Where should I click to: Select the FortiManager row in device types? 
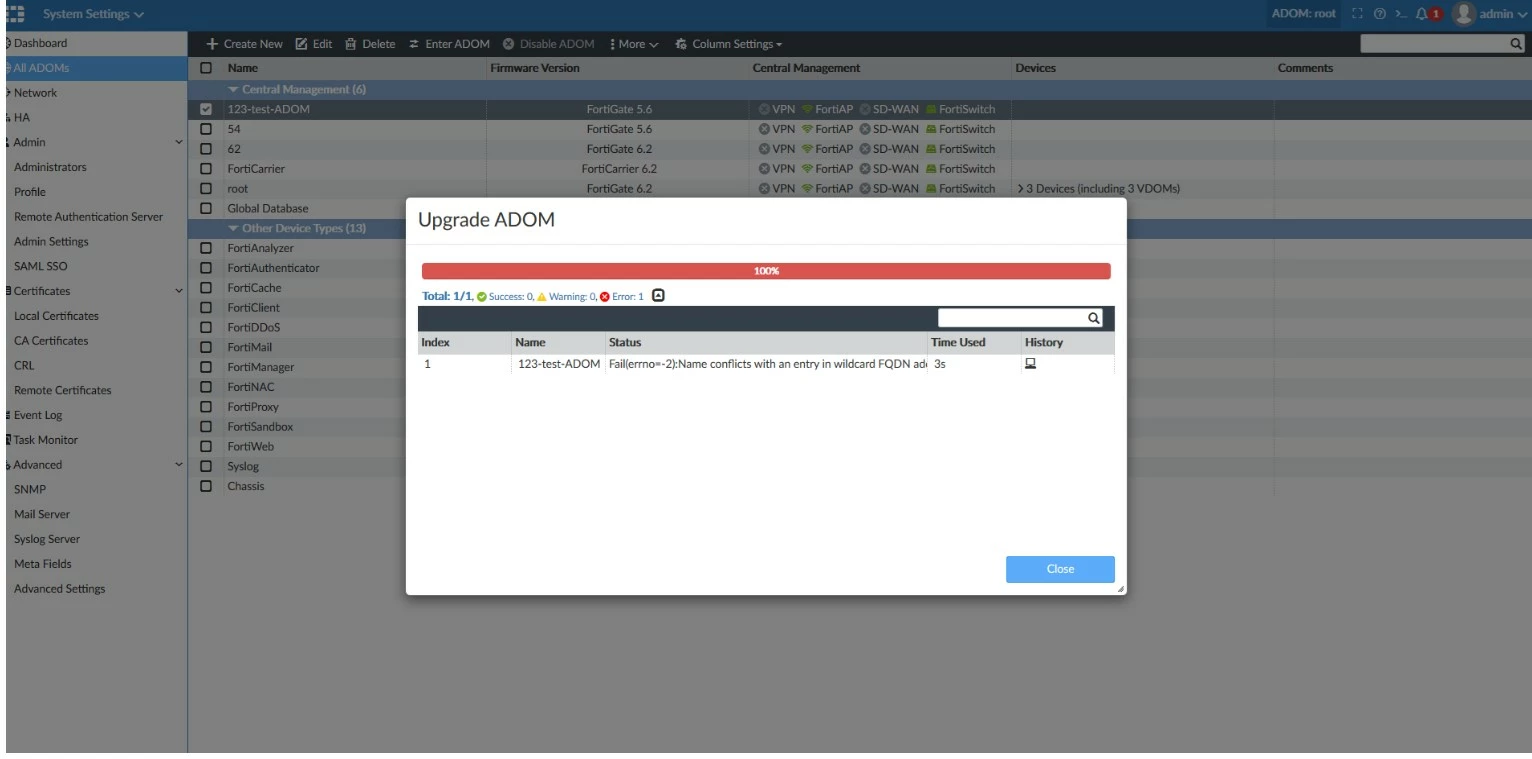261,367
